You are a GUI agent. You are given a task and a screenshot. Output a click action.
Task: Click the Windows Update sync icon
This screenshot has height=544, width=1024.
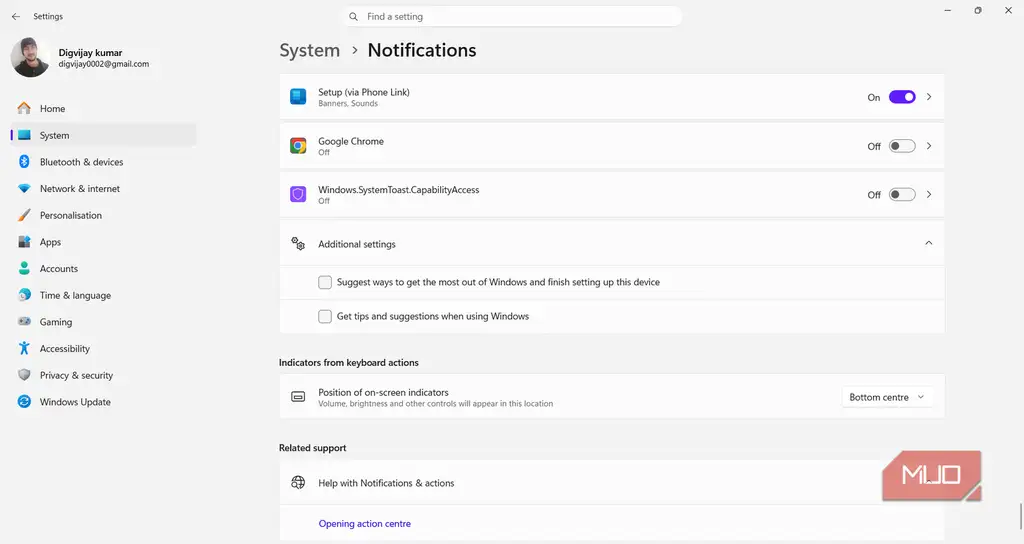click(24, 402)
